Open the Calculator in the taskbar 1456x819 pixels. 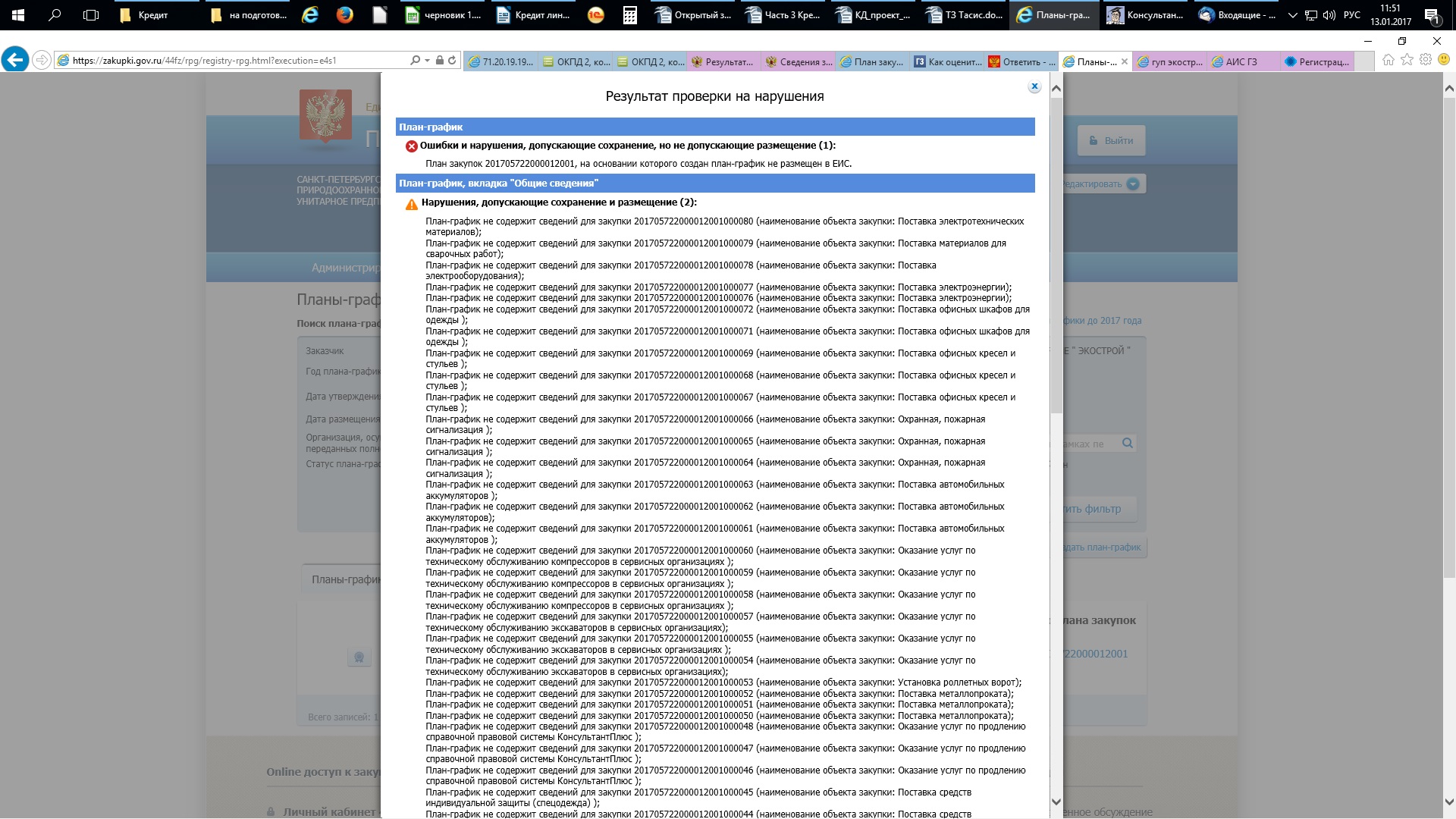pos(630,15)
